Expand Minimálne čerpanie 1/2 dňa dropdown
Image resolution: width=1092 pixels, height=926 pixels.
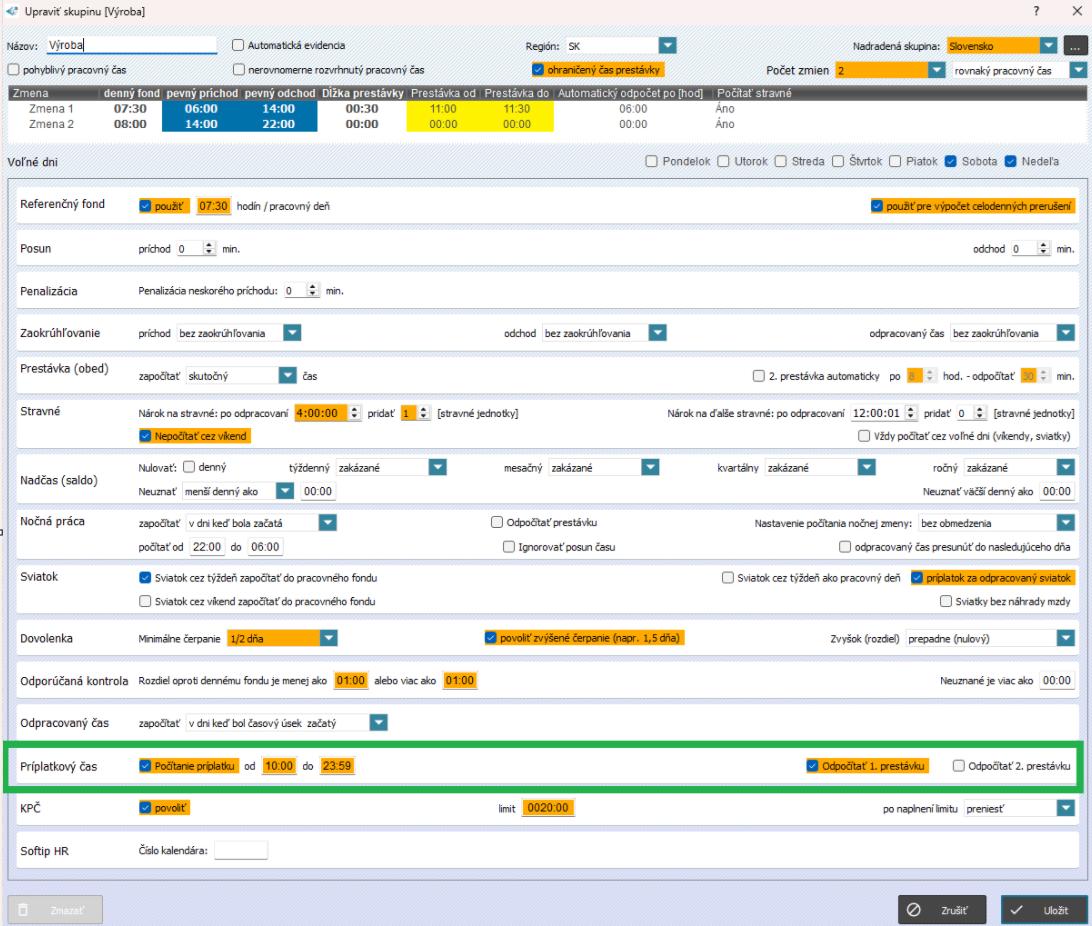click(x=326, y=638)
